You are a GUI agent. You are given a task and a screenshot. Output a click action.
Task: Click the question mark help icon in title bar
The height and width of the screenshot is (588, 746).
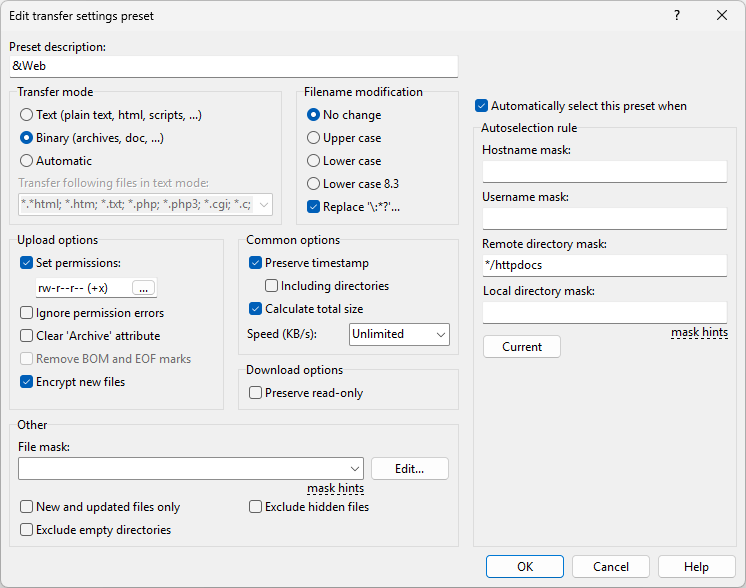677,16
